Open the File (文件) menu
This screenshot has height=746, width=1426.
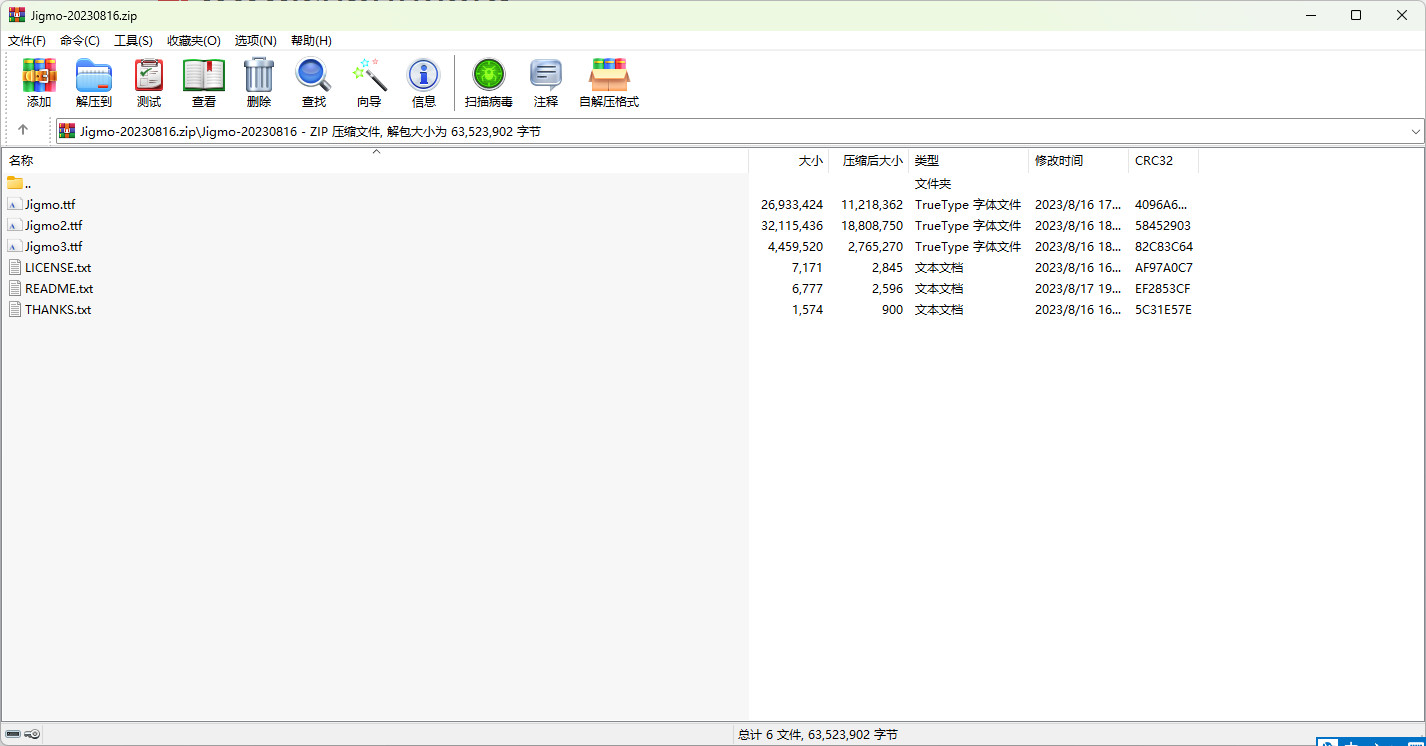pos(27,41)
